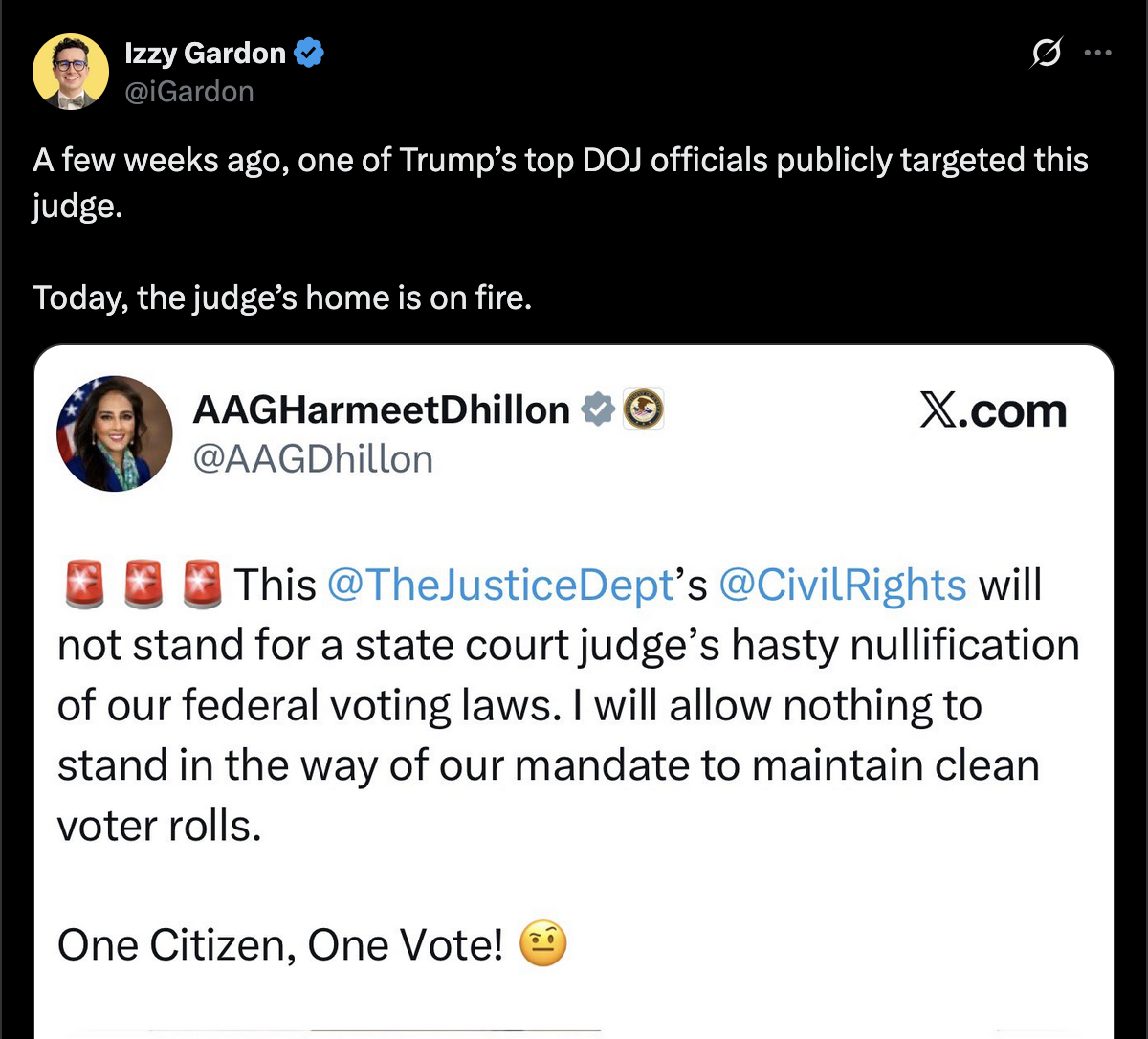
Task: Click the raised-eyebrow emoji
Action: [542, 945]
